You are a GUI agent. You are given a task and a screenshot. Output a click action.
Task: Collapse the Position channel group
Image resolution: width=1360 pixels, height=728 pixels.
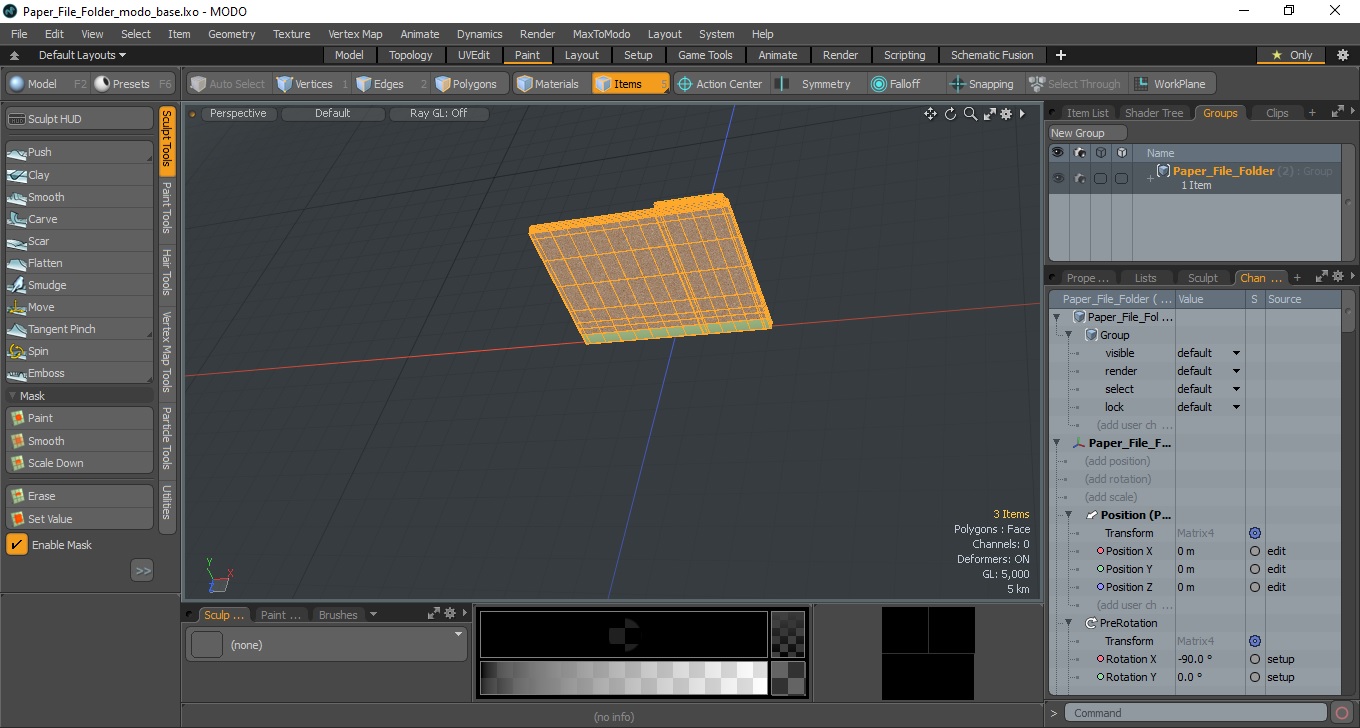[x=1067, y=515]
